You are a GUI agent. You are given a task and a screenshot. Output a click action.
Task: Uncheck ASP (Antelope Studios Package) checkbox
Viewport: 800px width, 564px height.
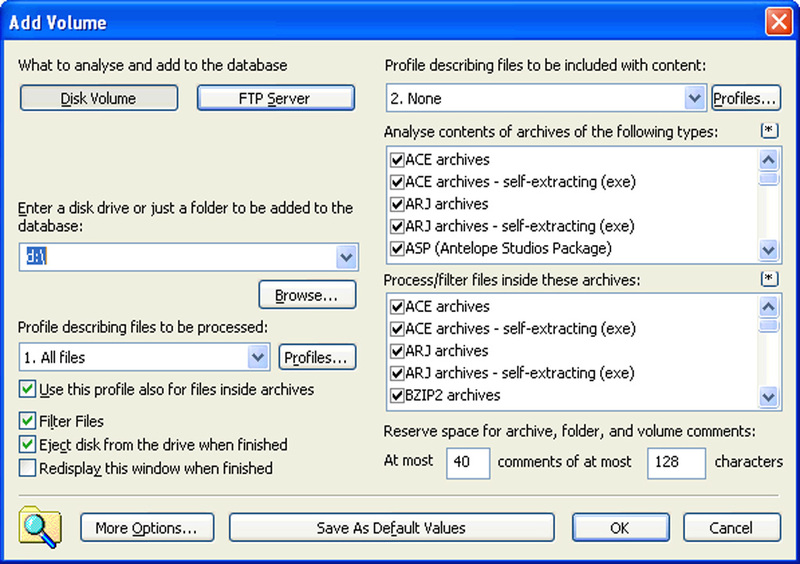[397, 249]
